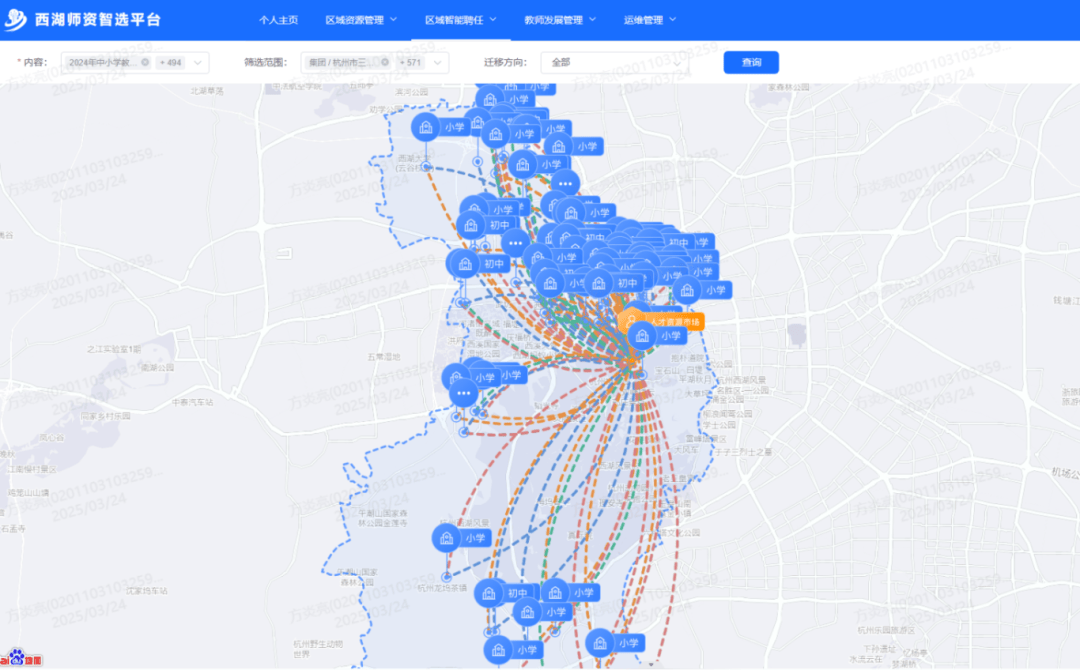1080x670 pixels.
Task: Expand the '...' cluster under the two 小学 markers
Action: coord(463,393)
